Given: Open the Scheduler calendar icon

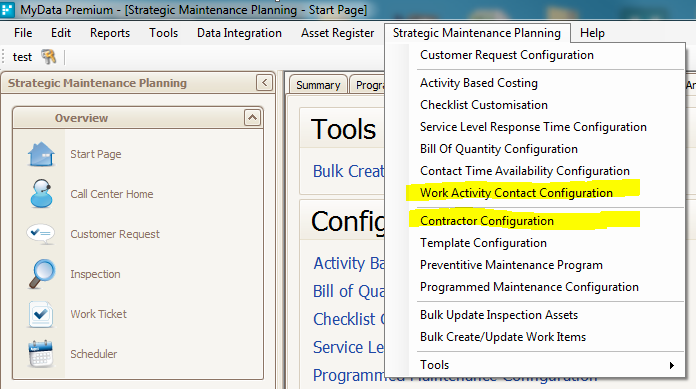Looking at the screenshot, I should pyautogui.click(x=41, y=354).
